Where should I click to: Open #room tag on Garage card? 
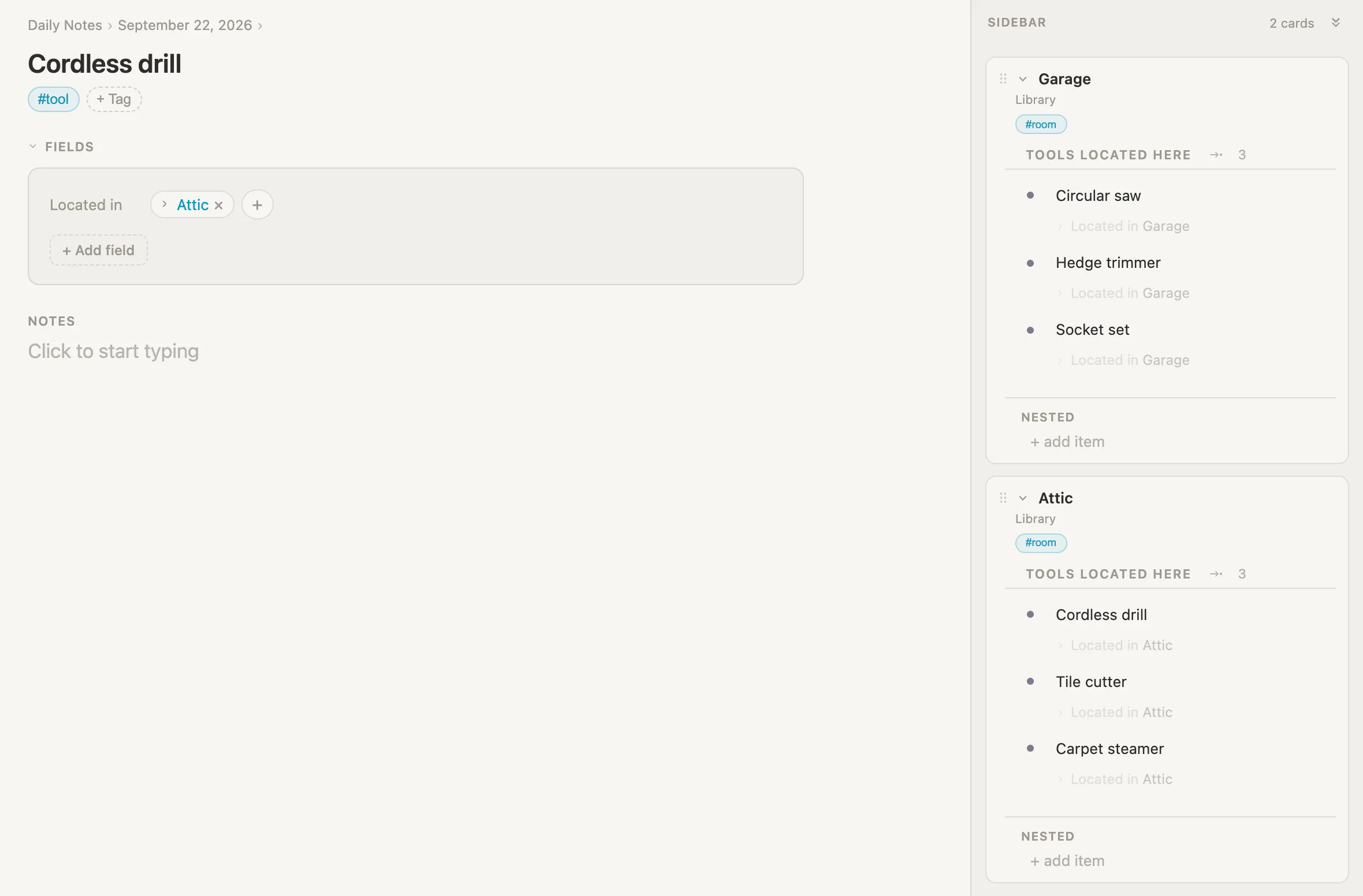coord(1041,125)
